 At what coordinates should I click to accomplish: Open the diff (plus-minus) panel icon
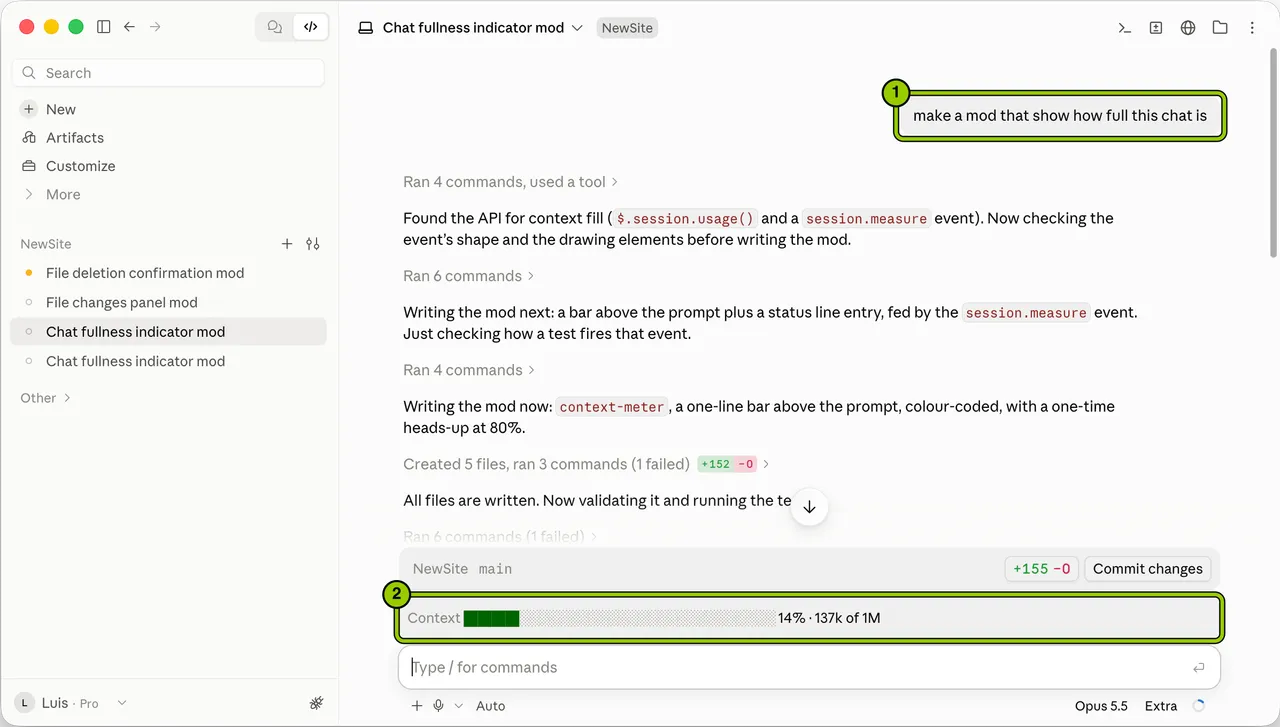pos(1156,28)
